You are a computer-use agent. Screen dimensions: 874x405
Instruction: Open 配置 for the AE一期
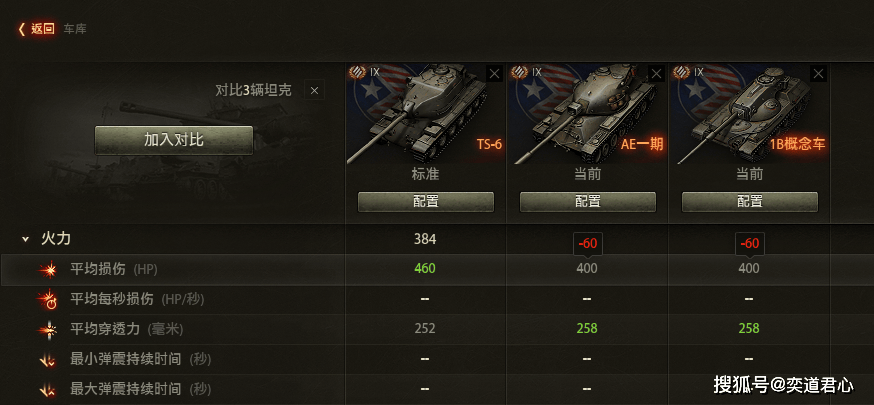(587, 202)
